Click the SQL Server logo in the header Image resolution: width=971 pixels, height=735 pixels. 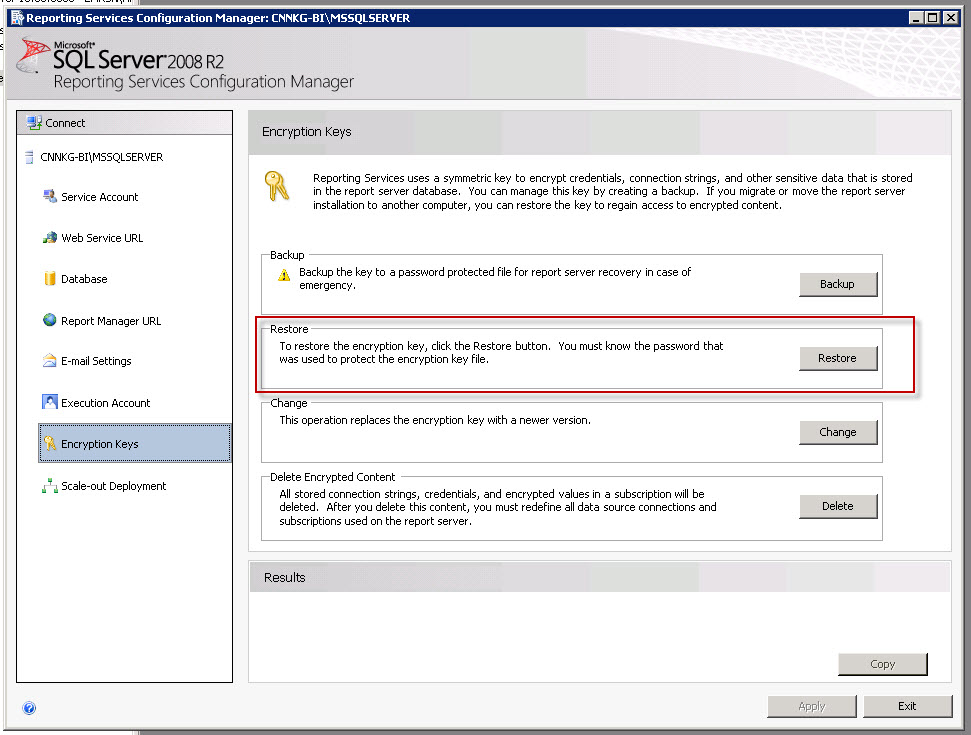[x=33, y=56]
